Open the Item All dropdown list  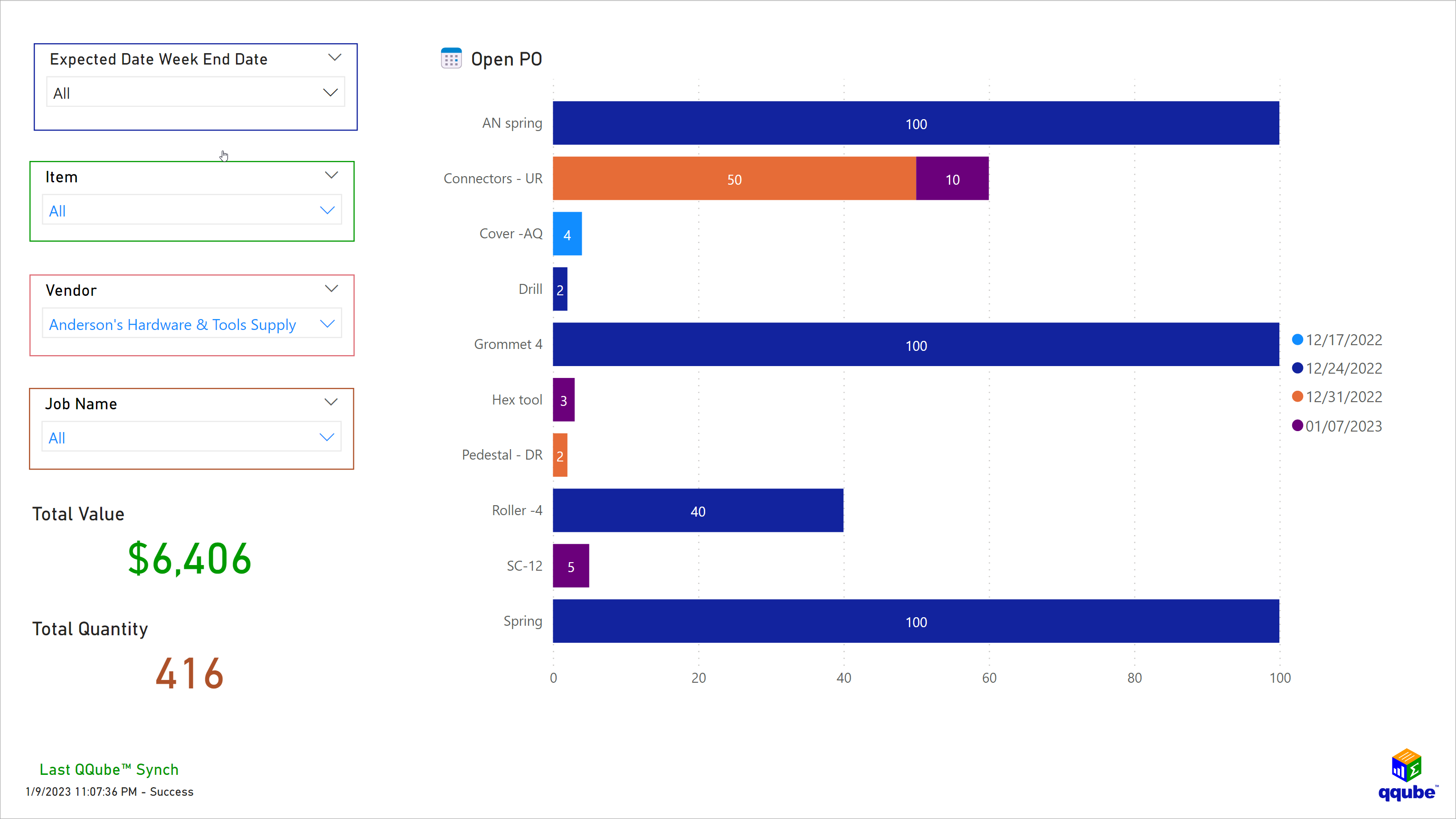click(x=191, y=210)
